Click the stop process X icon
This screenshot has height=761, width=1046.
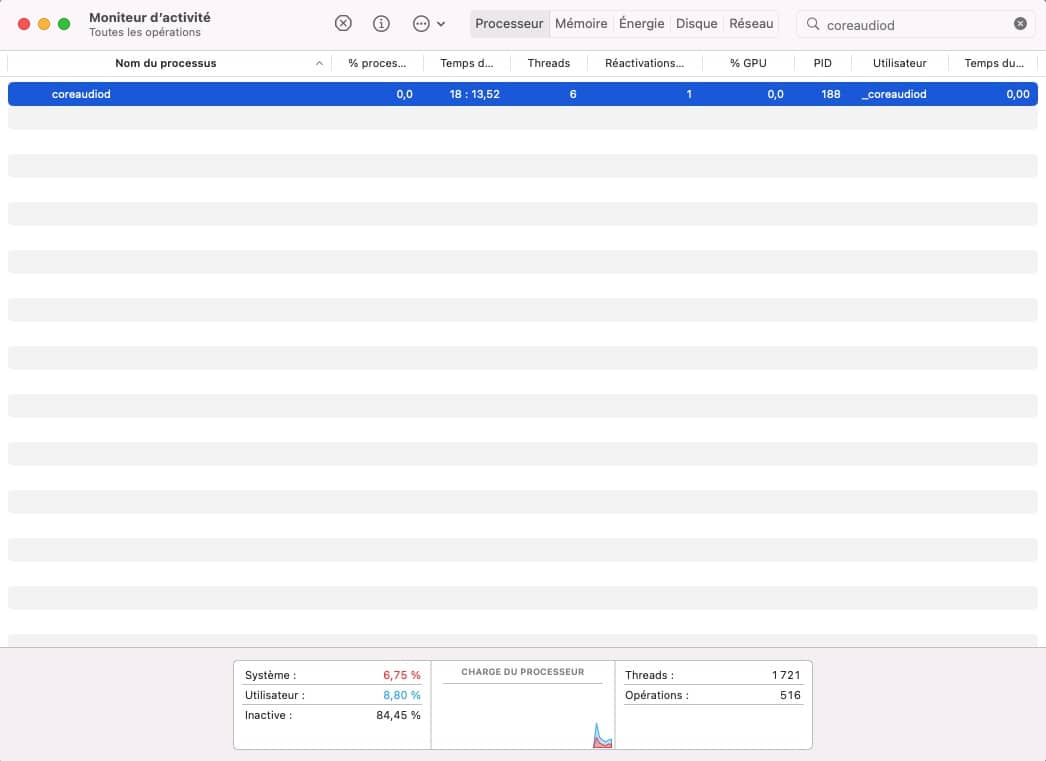pyautogui.click(x=343, y=24)
